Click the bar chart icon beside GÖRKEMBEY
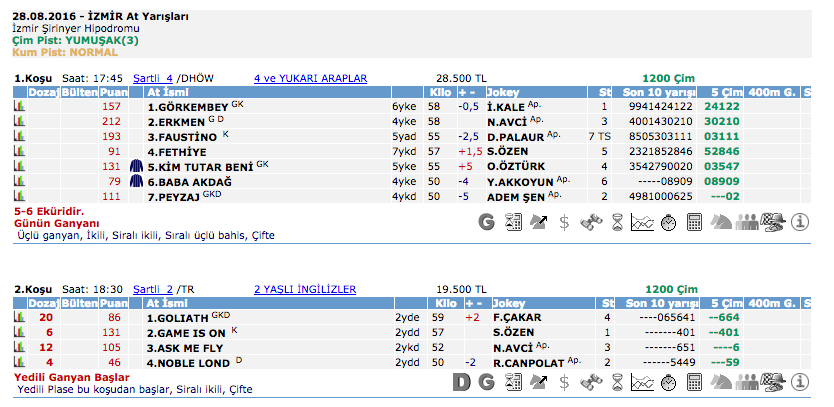The image size is (834, 407). click(x=19, y=106)
